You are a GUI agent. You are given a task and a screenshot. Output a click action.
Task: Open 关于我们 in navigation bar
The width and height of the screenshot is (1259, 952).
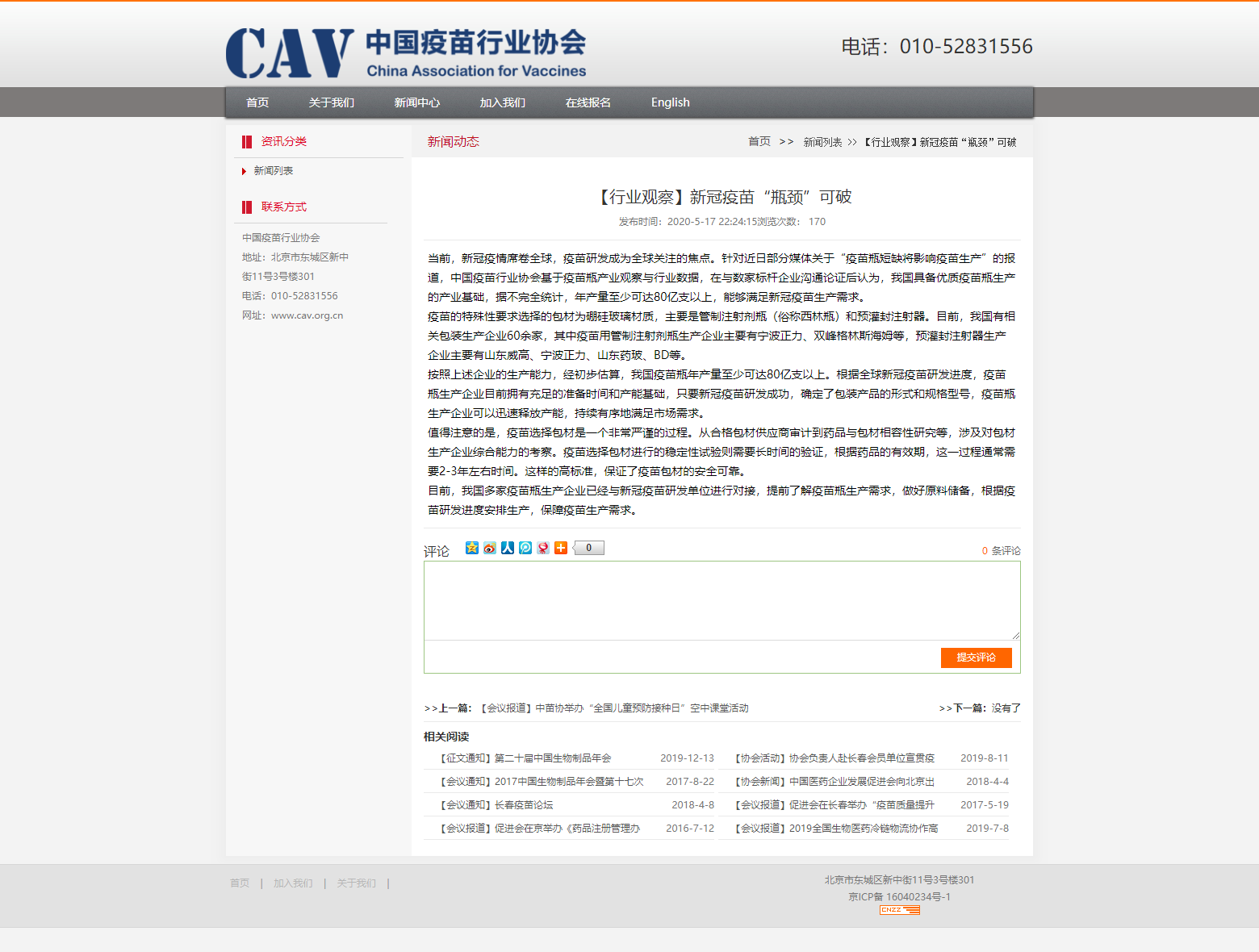coord(331,102)
